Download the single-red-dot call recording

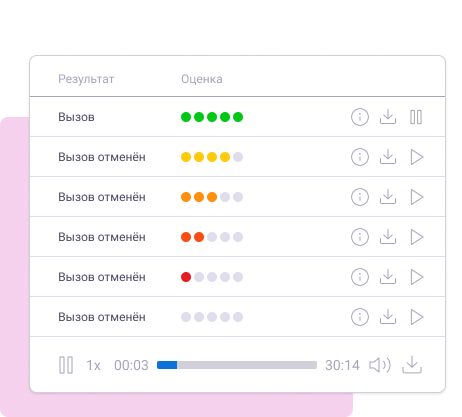point(388,277)
